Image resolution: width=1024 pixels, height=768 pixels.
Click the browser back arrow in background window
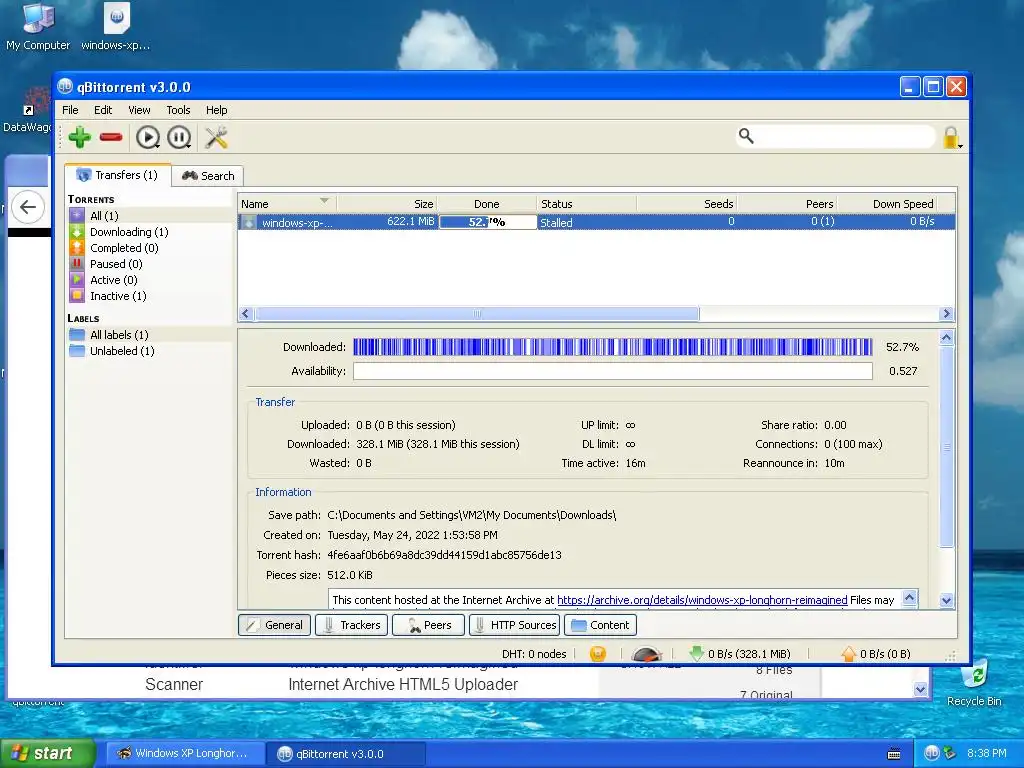[27, 207]
